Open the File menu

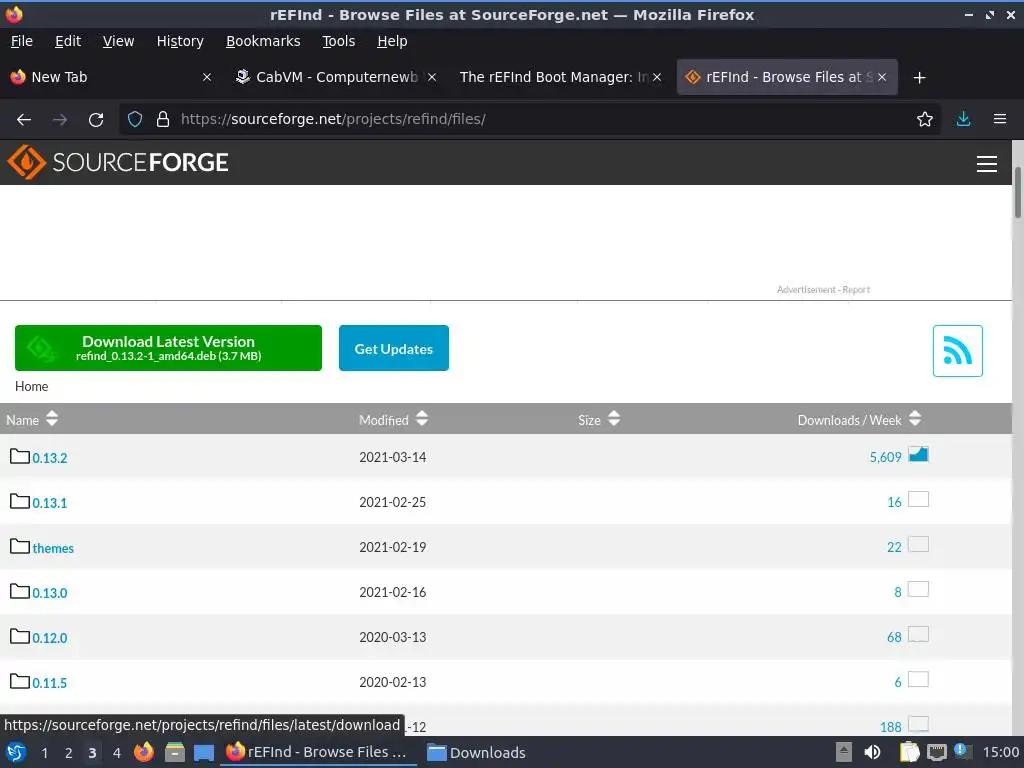point(22,41)
